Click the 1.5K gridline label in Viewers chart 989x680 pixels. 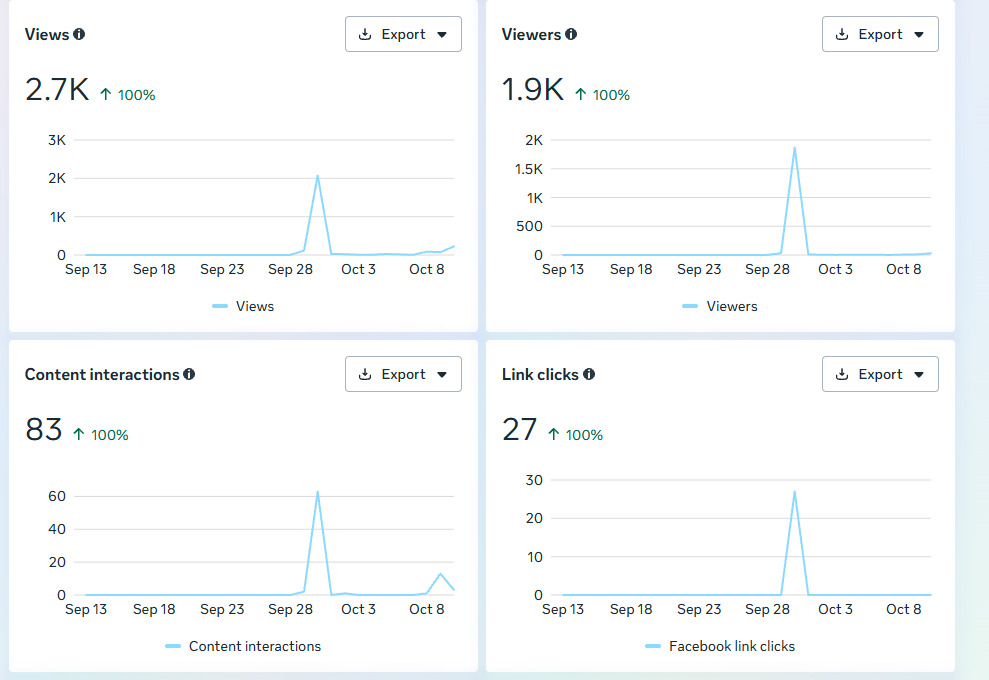click(529, 169)
